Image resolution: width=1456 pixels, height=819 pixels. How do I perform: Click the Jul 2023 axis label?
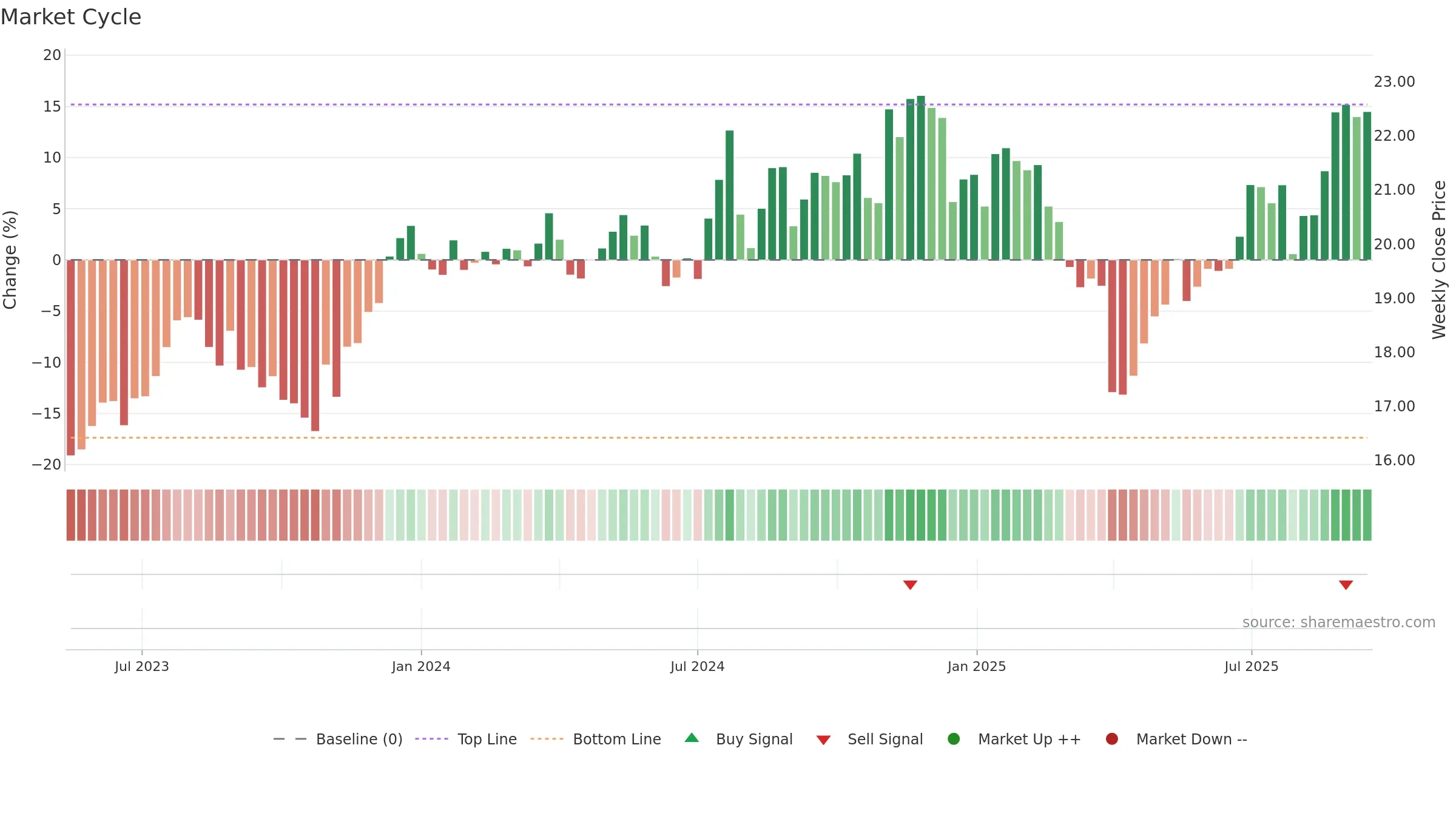pyautogui.click(x=142, y=666)
